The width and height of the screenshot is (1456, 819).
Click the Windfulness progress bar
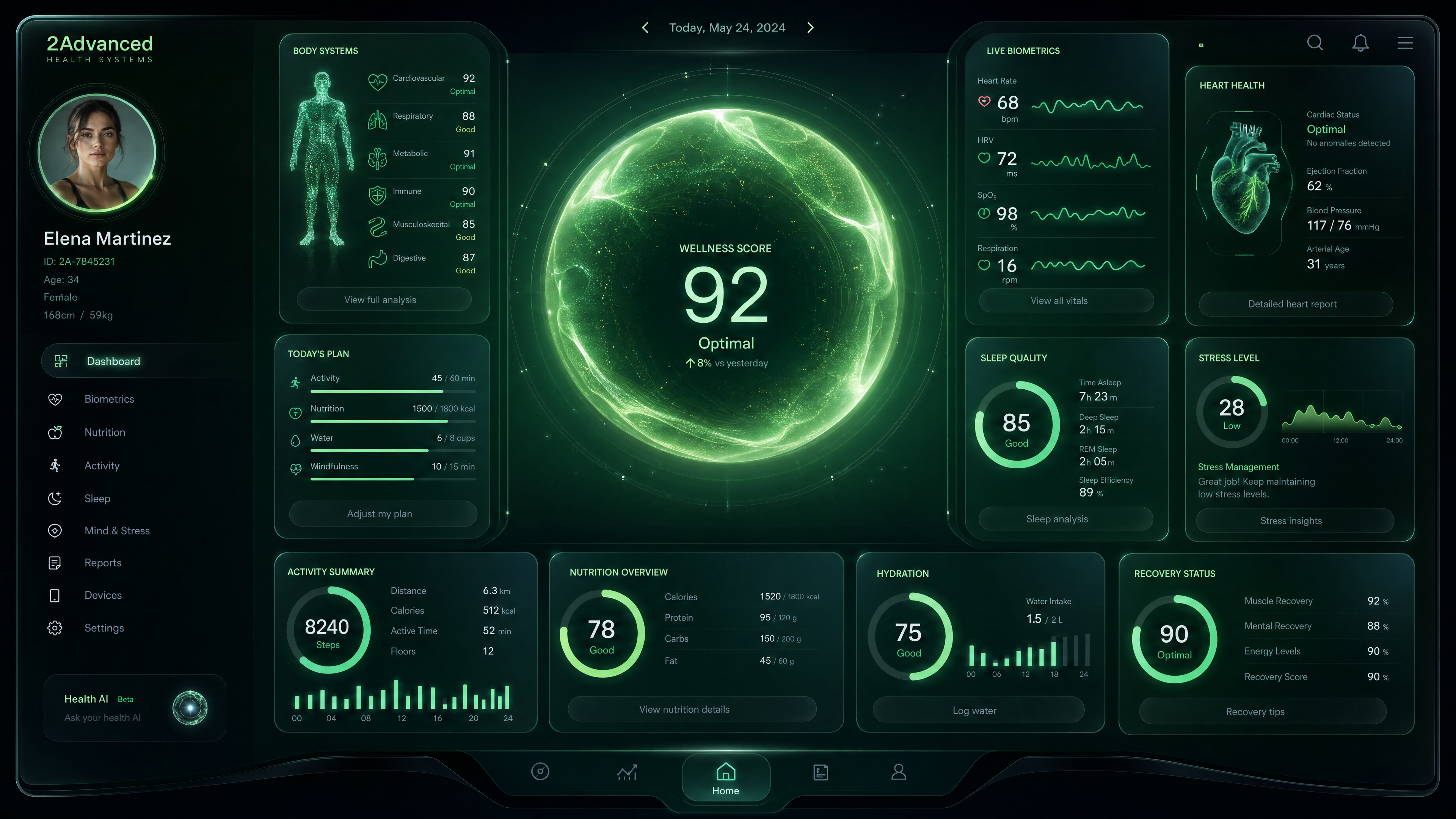[x=393, y=479]
